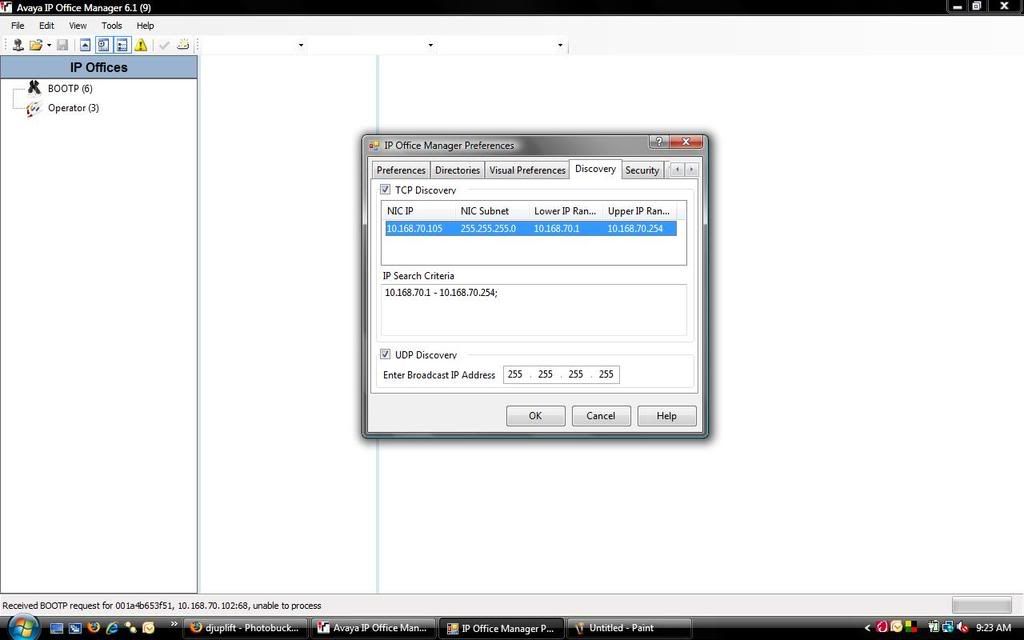Open the first toolbar combo box dropdown
This screenshot has height=640, width=1024.
point(300,45)
